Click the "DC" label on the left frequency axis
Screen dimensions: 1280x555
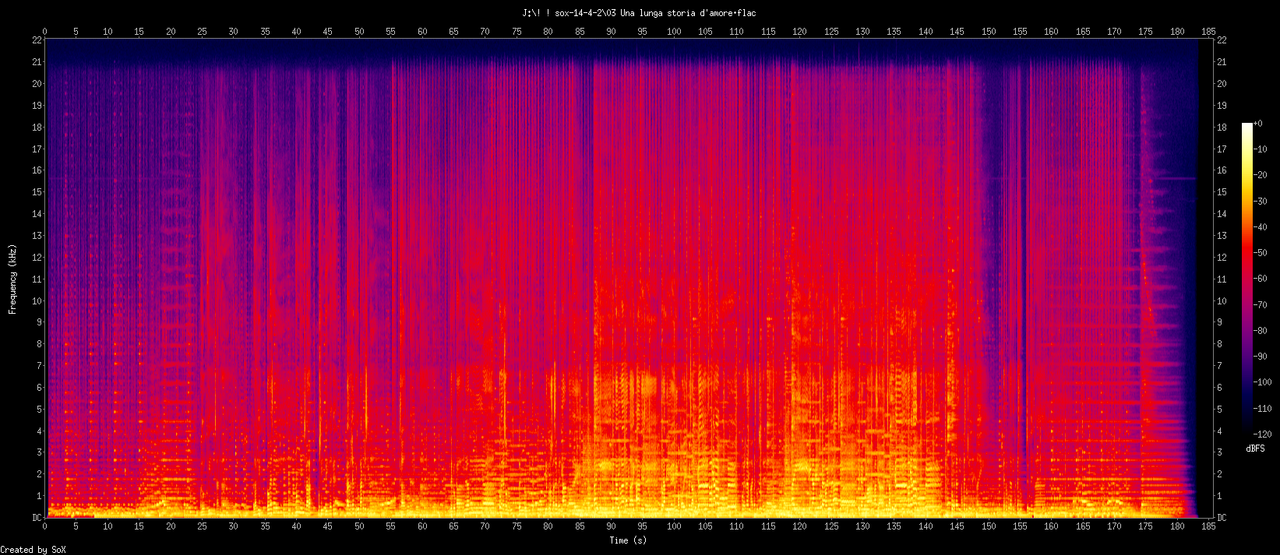36,518
